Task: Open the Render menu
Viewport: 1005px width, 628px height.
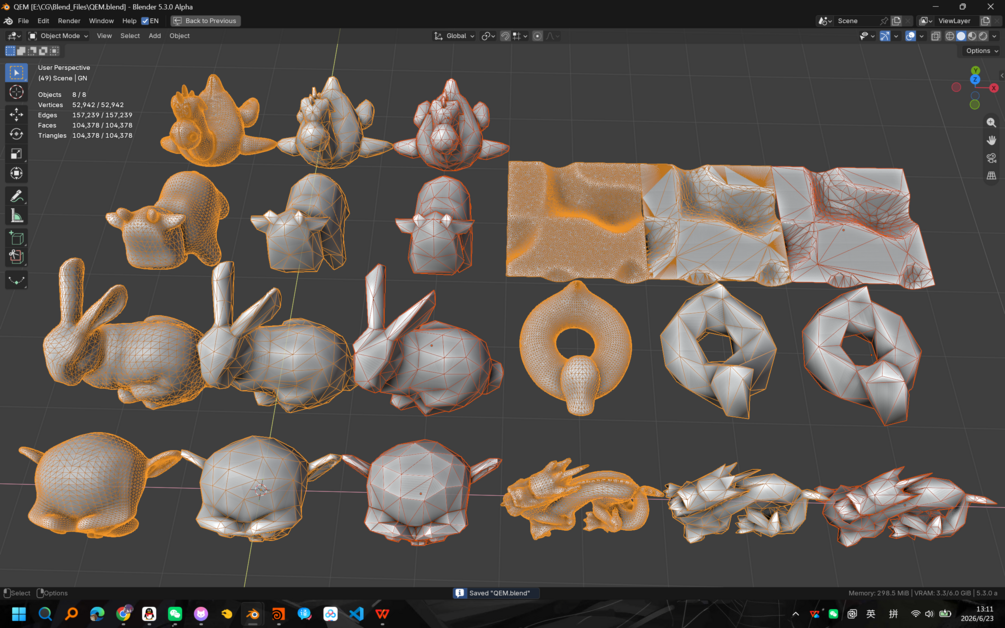Action: click(69, 21)
